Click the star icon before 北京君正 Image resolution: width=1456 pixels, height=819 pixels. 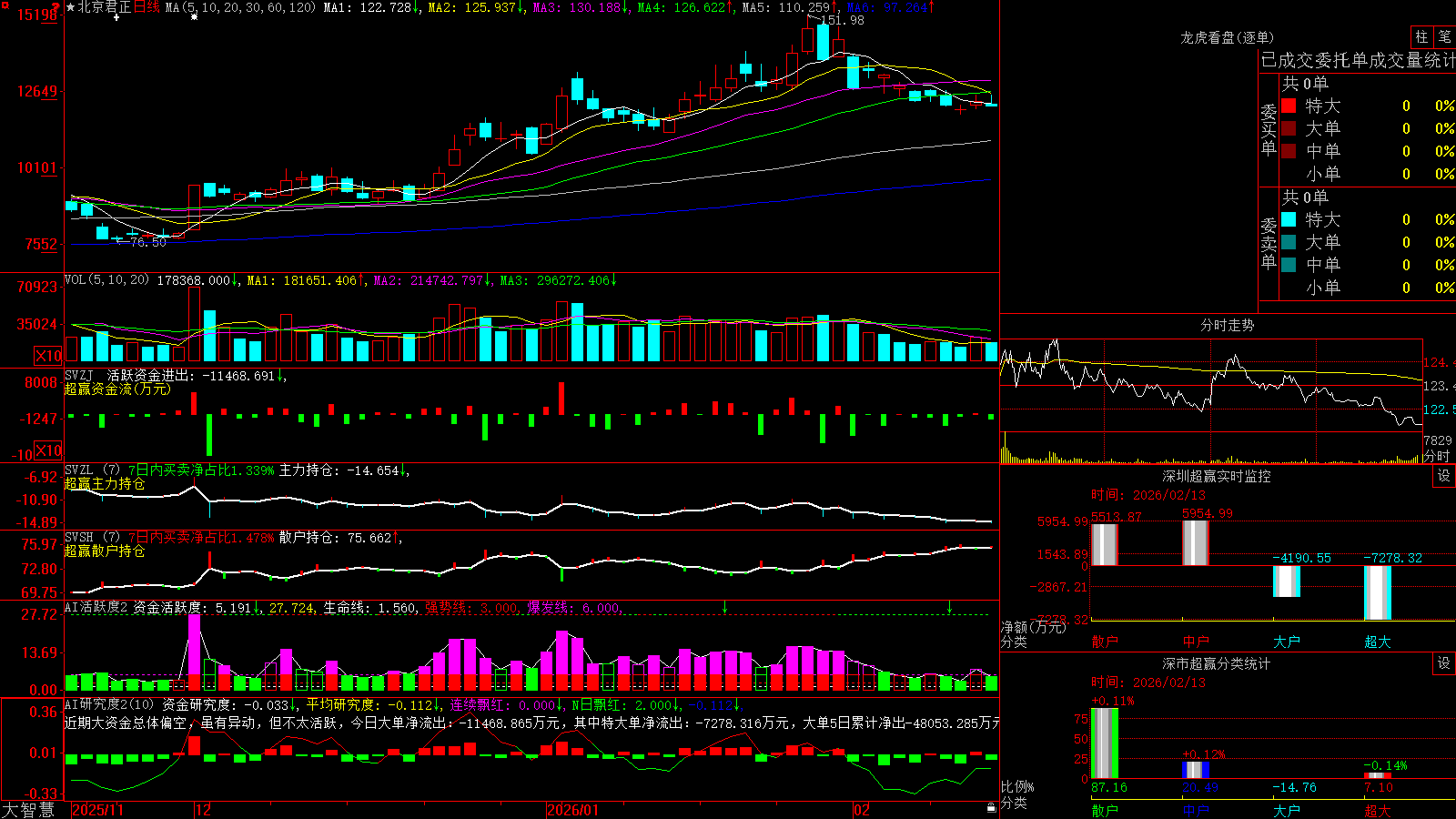[x=70, y=7]
